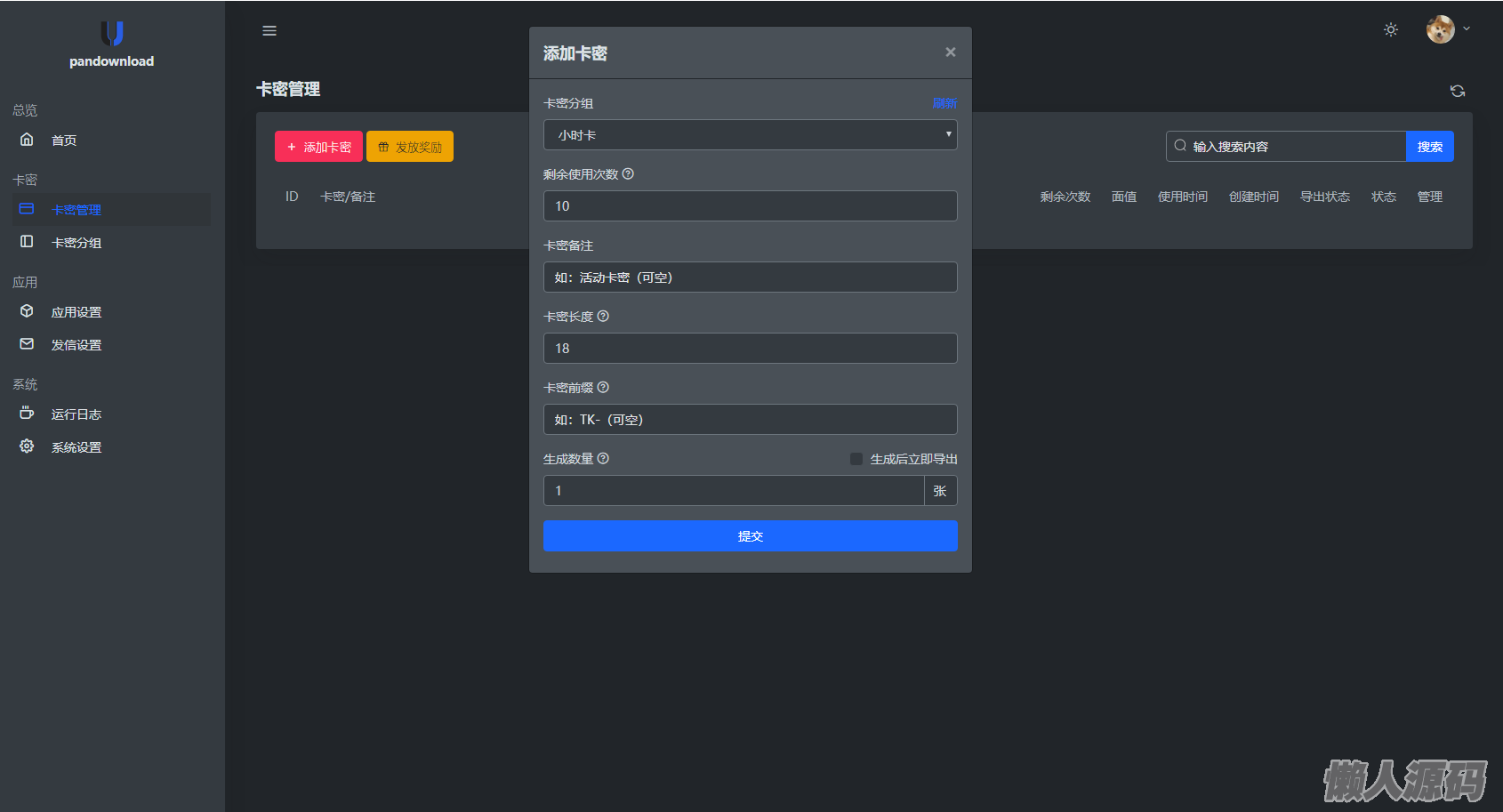Click the 卡密管理 card icon
Viewport: 1503px width, 812px height.
click(27, 209)
